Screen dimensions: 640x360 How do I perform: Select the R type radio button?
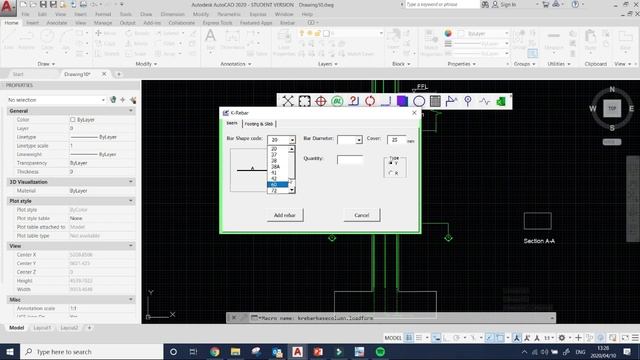(x=391, y=173)
